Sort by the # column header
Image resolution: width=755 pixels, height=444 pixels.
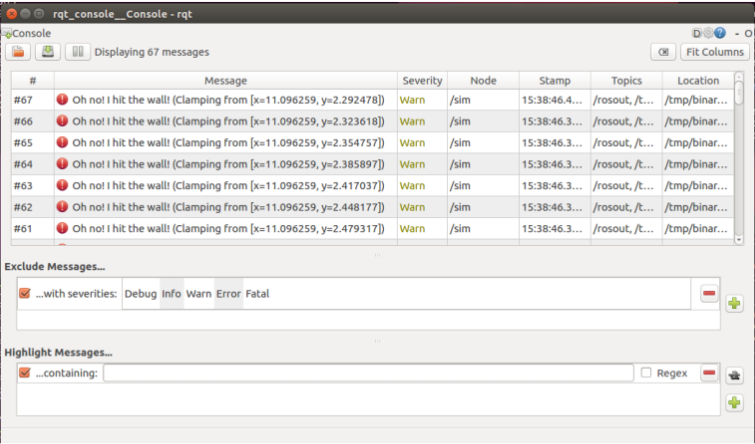[33, 80]
